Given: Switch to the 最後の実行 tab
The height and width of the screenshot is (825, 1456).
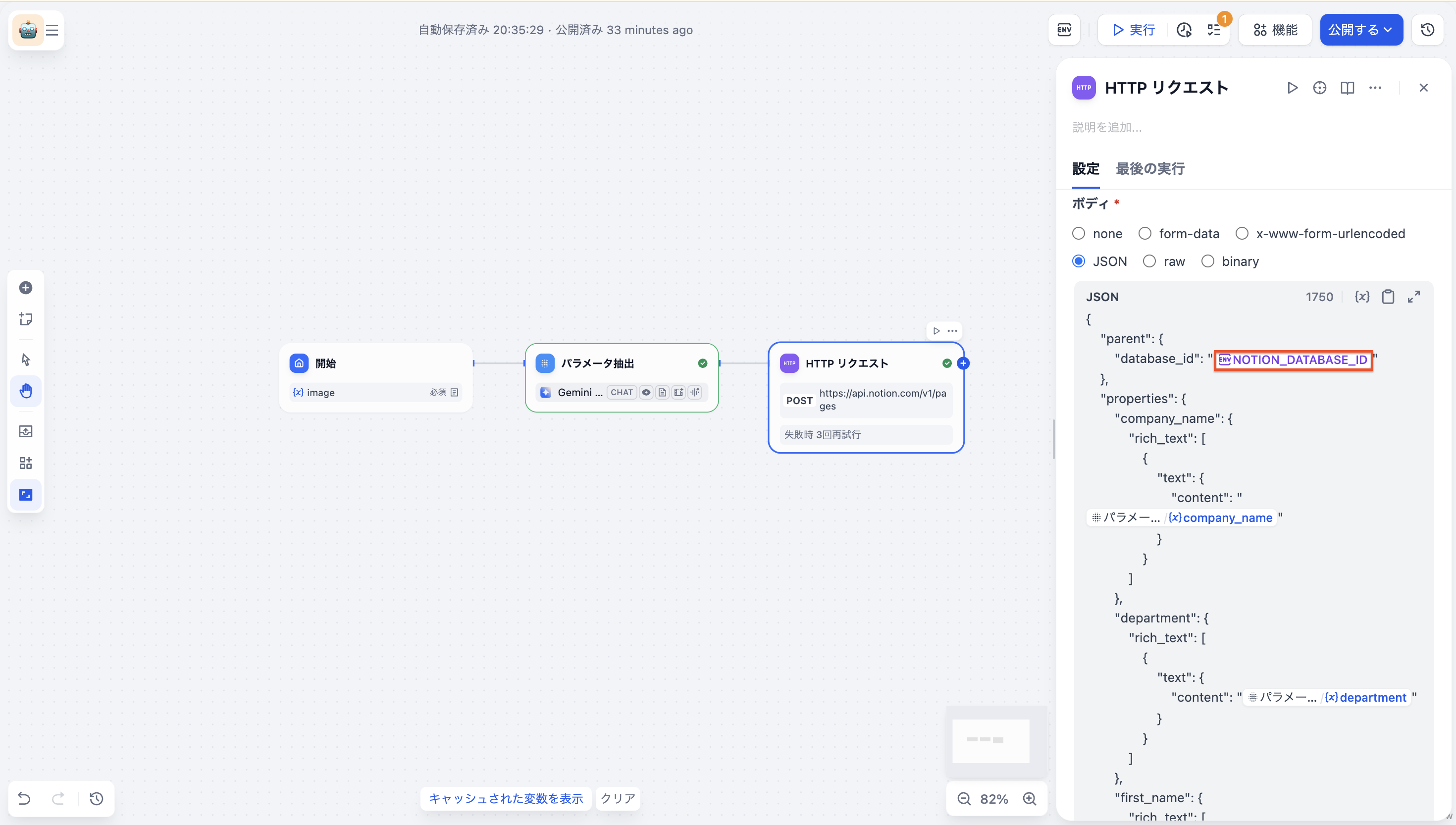Looking at the screenshot, I should pyautogui.click(x=1149, y=169).
